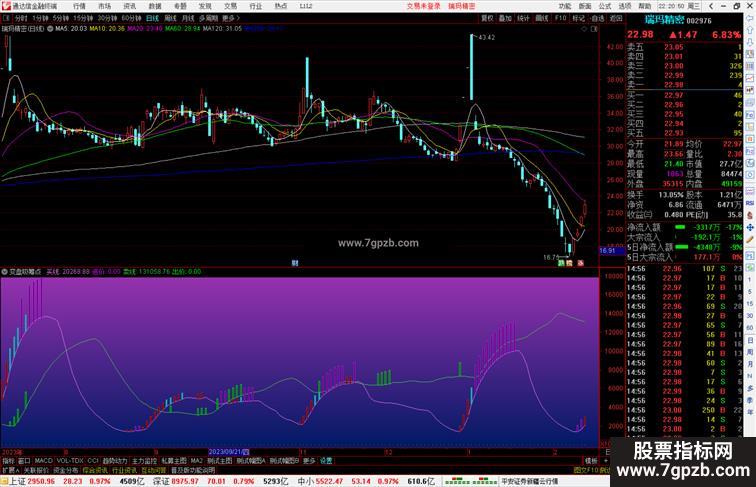Open the 资金分布 tab
756x487 pixels.
[66, 470]
